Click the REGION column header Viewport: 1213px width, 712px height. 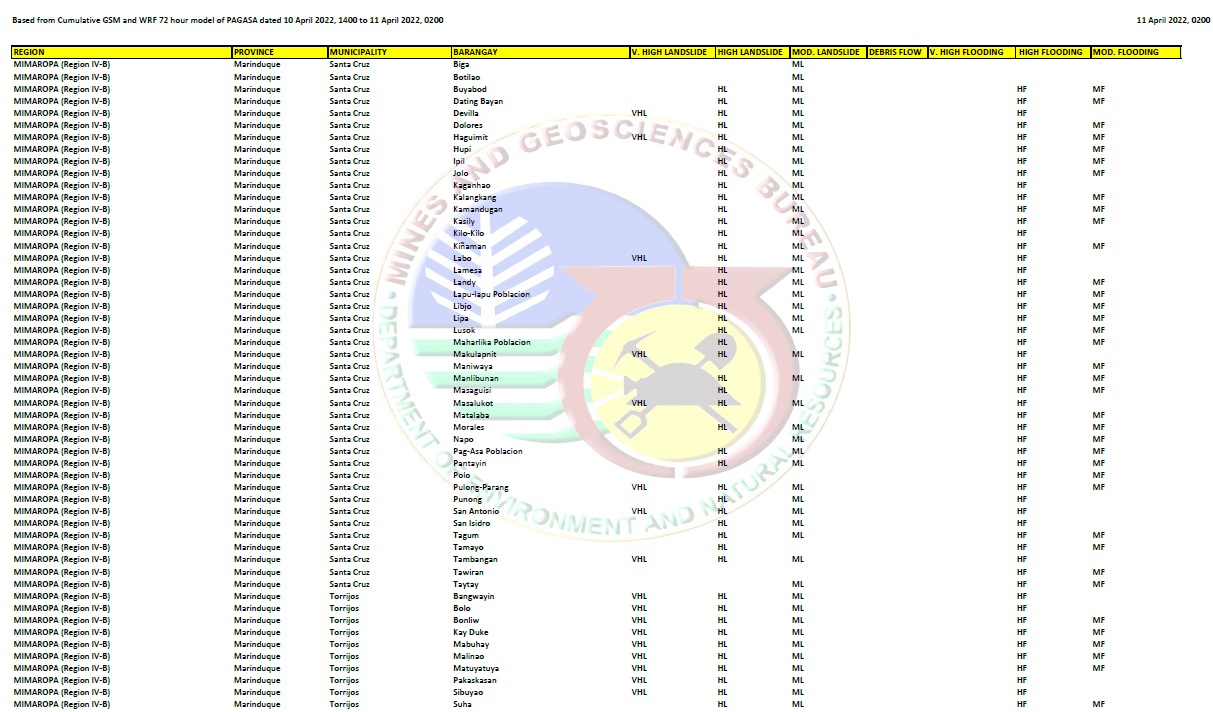pos(121,52)
